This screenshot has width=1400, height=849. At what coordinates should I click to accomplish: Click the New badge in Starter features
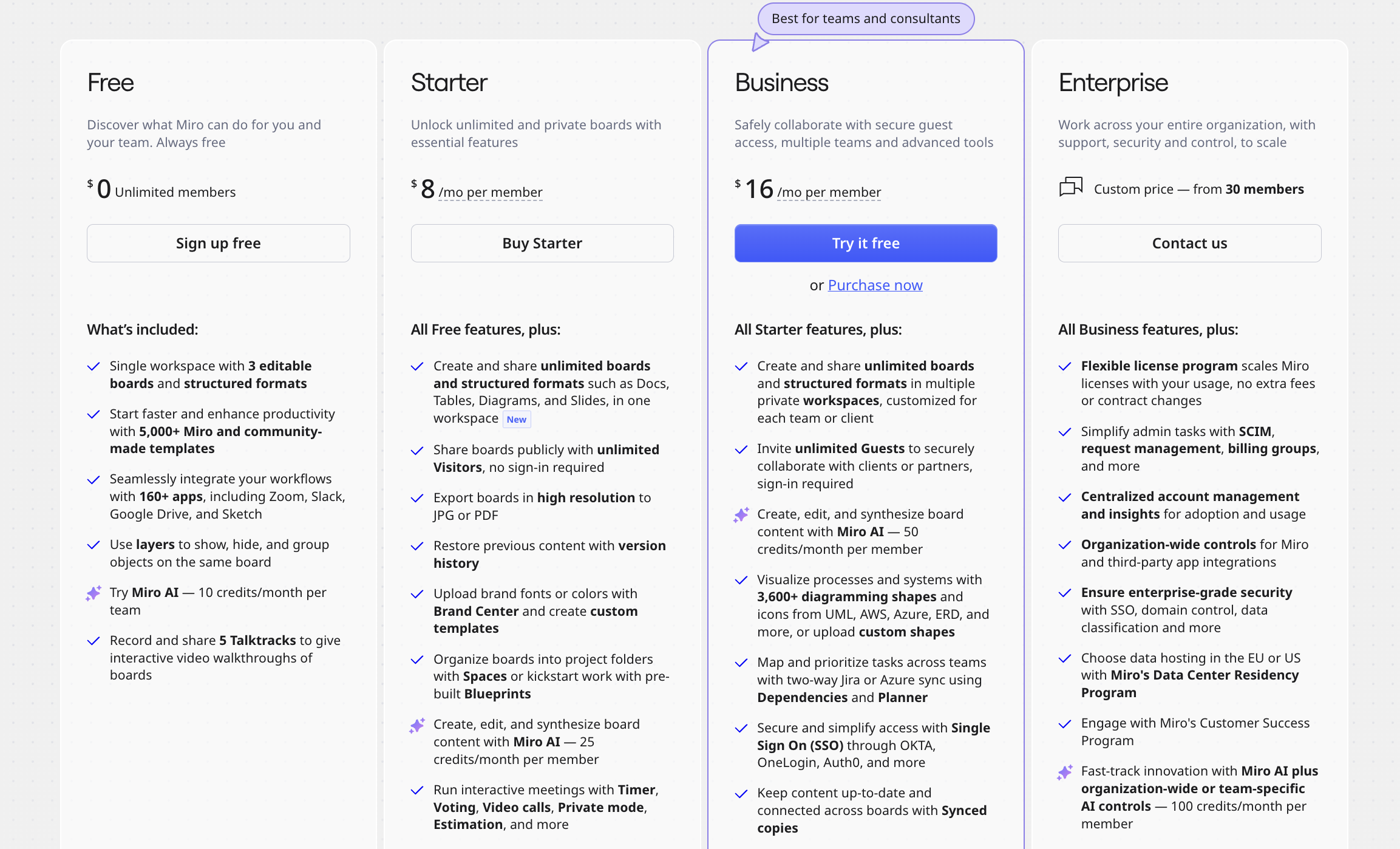[x=517, y=419]
